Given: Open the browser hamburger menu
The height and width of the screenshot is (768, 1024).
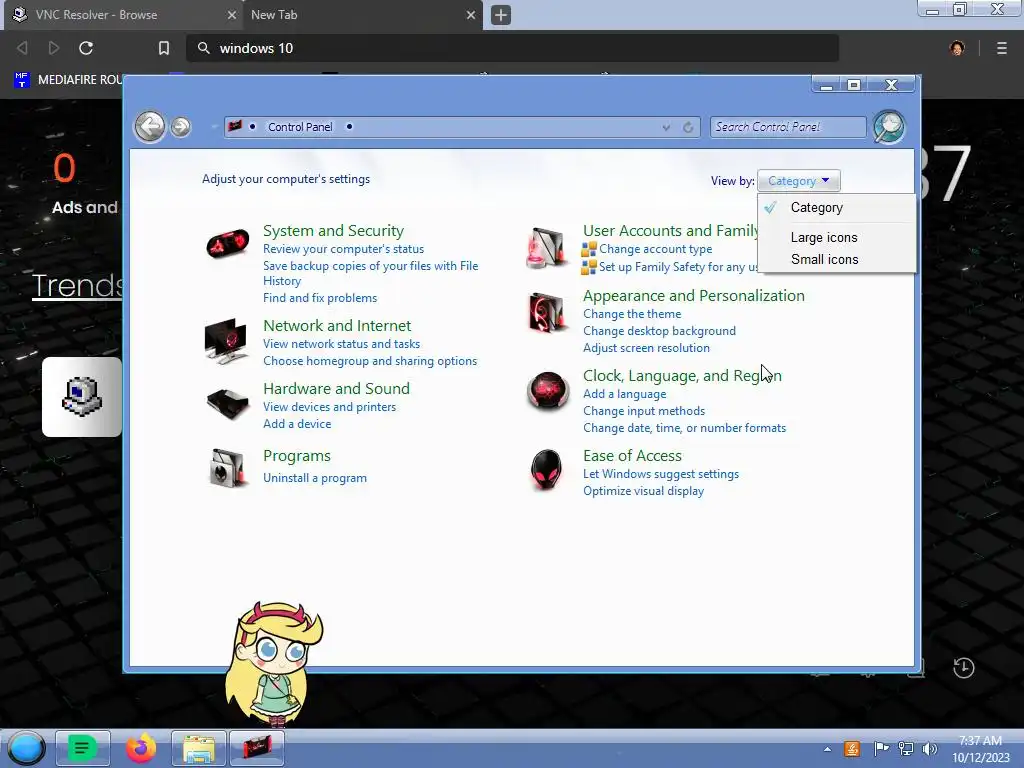Looking at the screenshot, I should pyautogui.click(x=1001, y=48).
